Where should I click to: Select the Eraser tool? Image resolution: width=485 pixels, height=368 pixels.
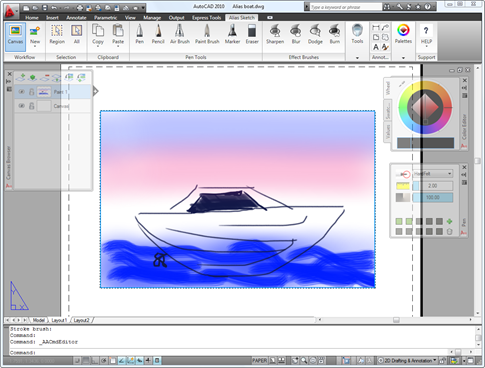pos(252,34)
